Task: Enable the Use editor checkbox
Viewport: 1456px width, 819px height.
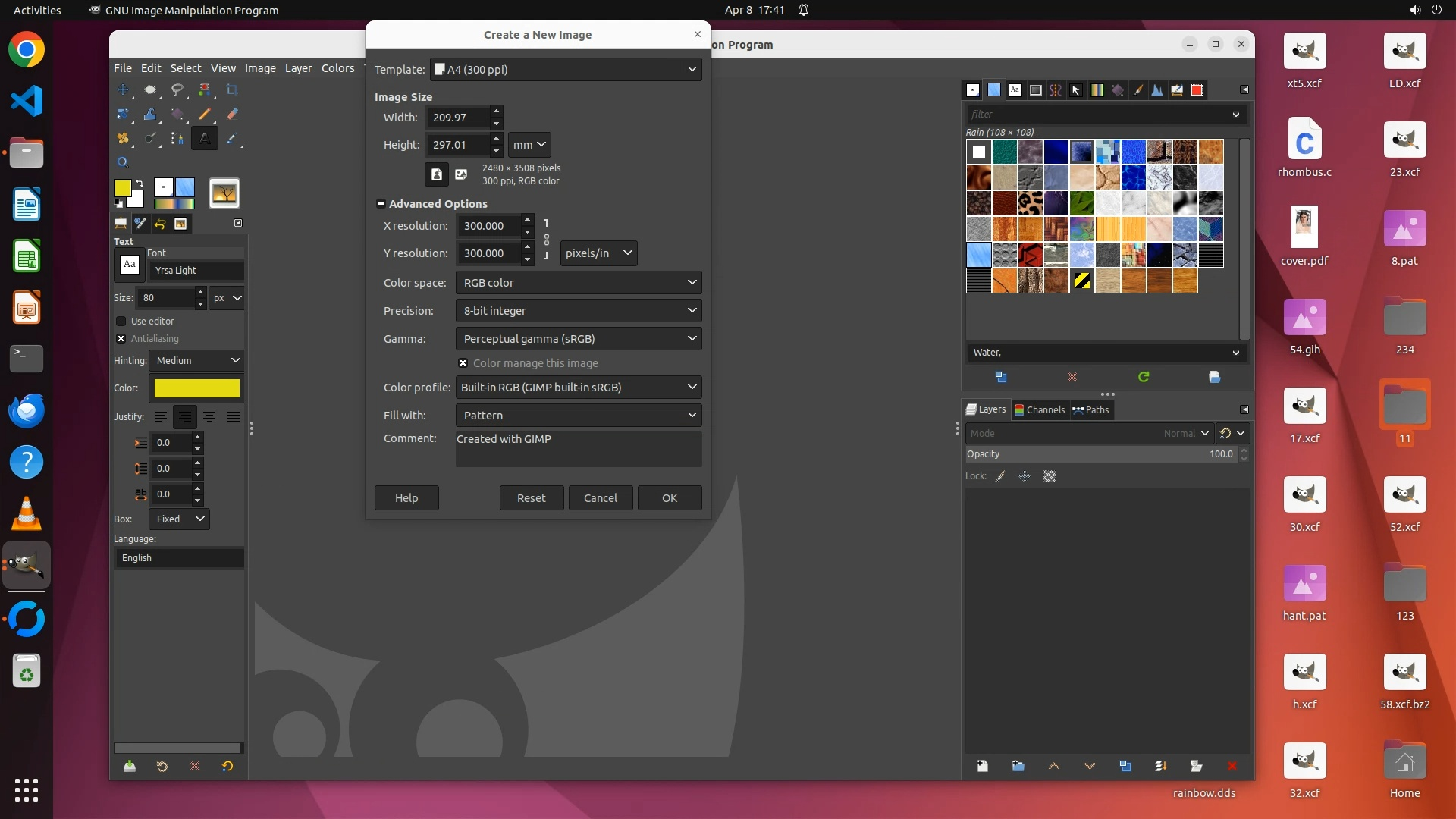Action: coord(121,322)
